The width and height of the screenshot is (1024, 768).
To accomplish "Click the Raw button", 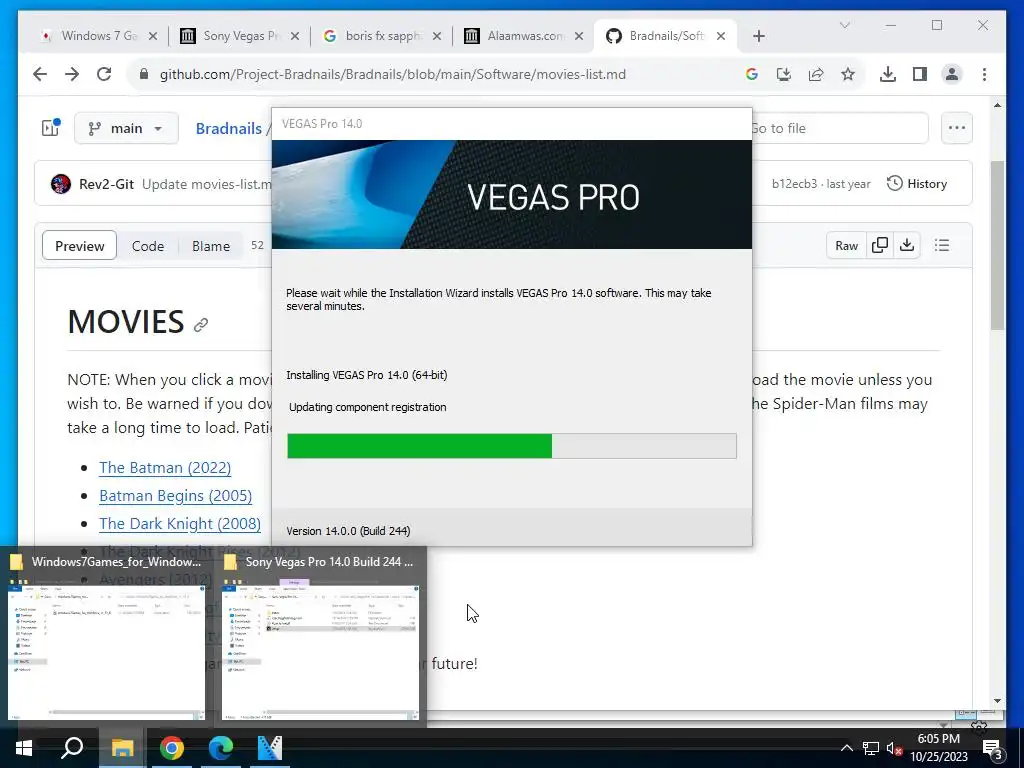I will click(x=846, y=246).
